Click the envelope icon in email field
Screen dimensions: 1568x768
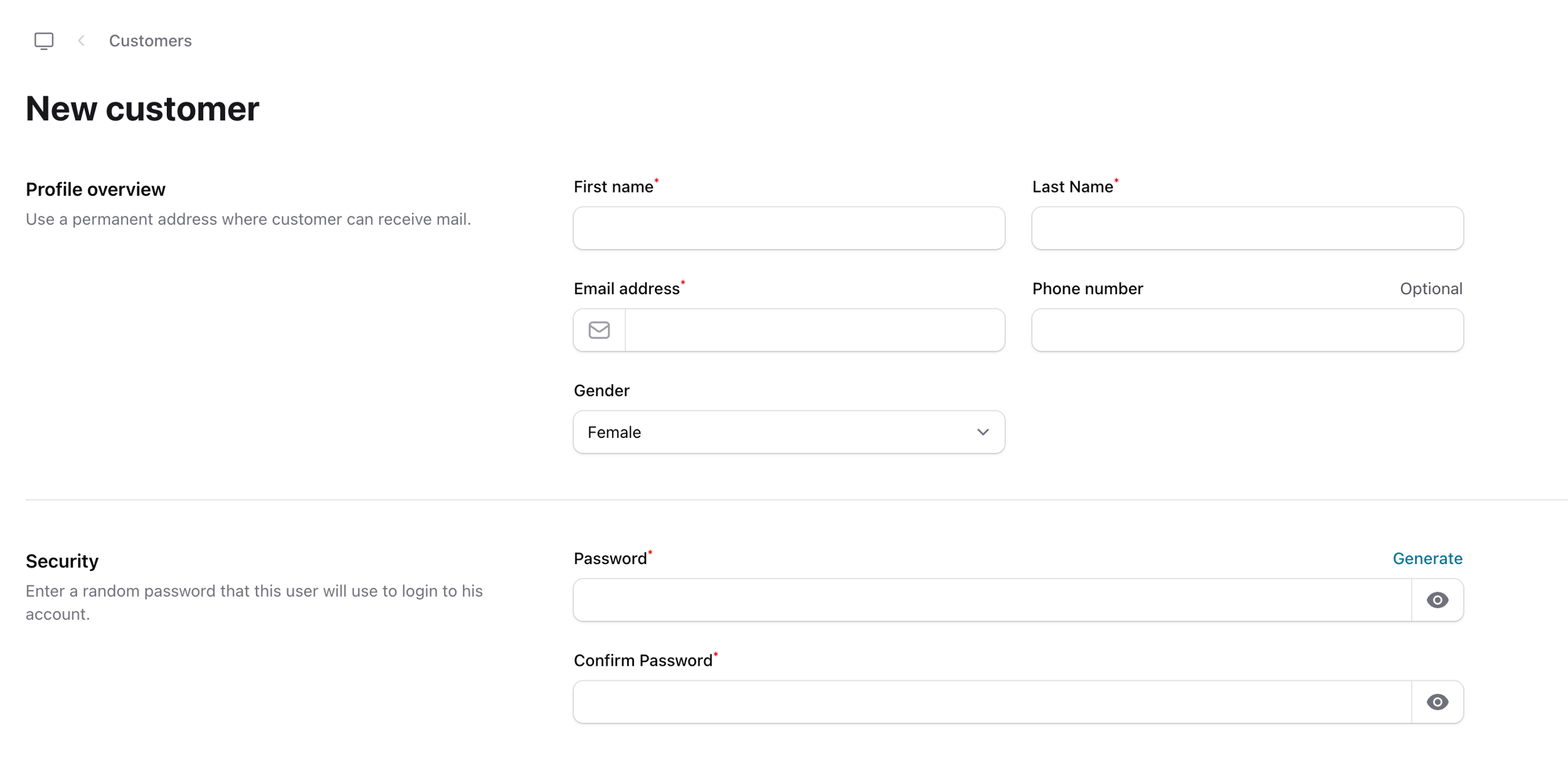pos(599,330)
